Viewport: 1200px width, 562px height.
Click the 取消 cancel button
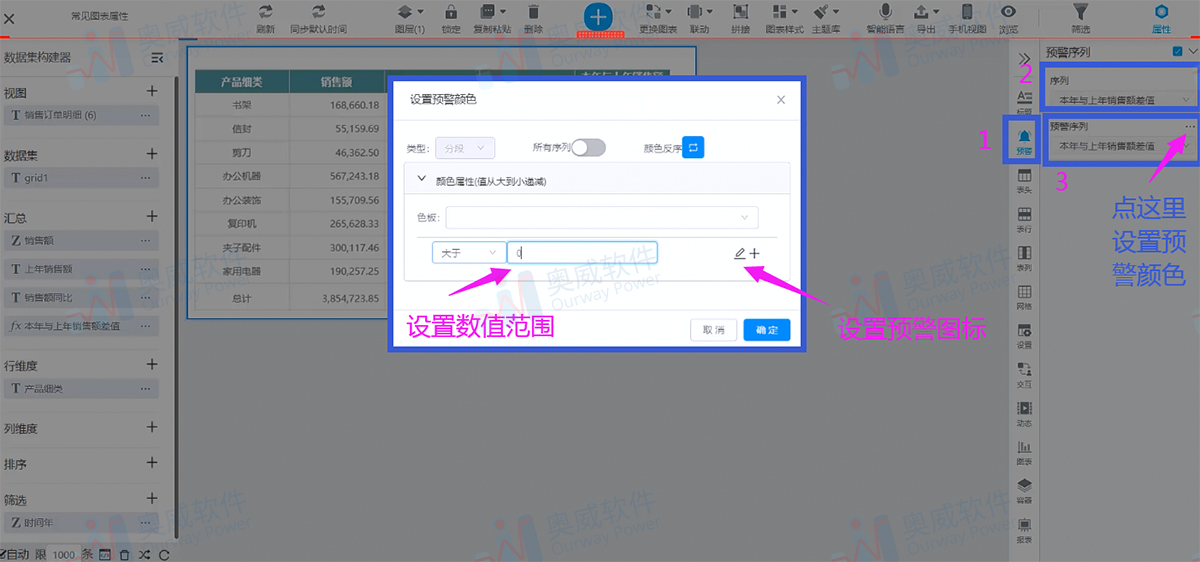[714, 330]
